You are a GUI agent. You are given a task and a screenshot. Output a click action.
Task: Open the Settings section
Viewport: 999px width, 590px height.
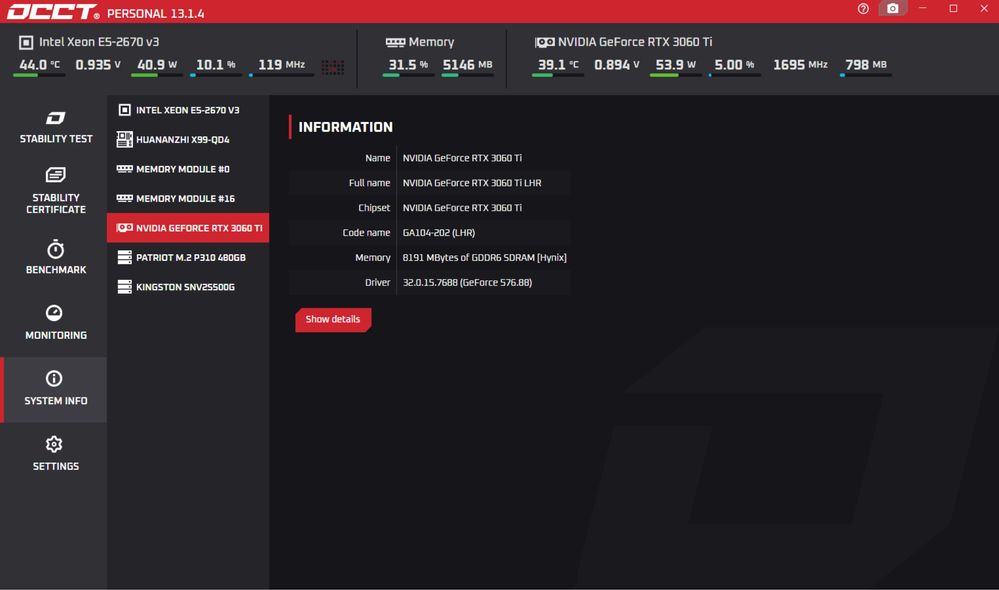pyautogui.click(x=55, y=454)
